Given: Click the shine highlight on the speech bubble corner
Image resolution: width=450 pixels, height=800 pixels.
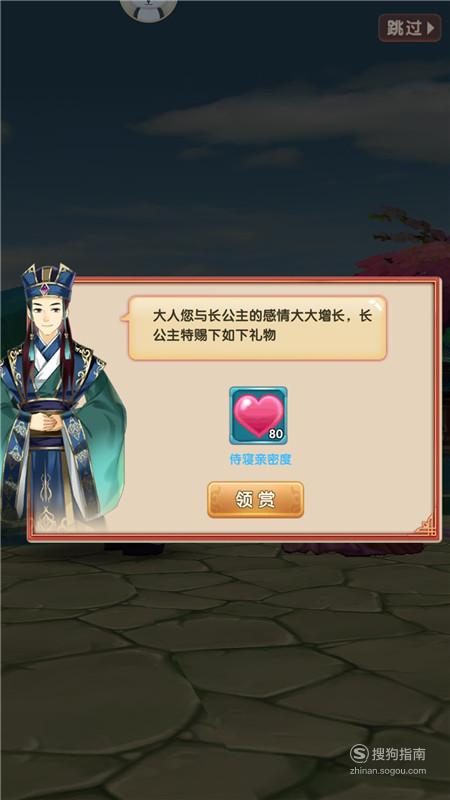Looking at the screenshot, I should (x=377, y=304).
